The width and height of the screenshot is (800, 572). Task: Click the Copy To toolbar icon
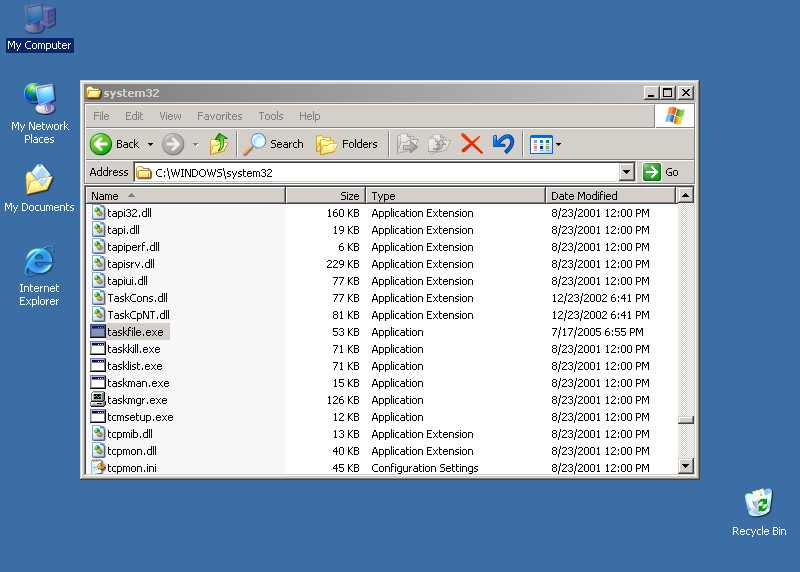click(x=439, y=144)
